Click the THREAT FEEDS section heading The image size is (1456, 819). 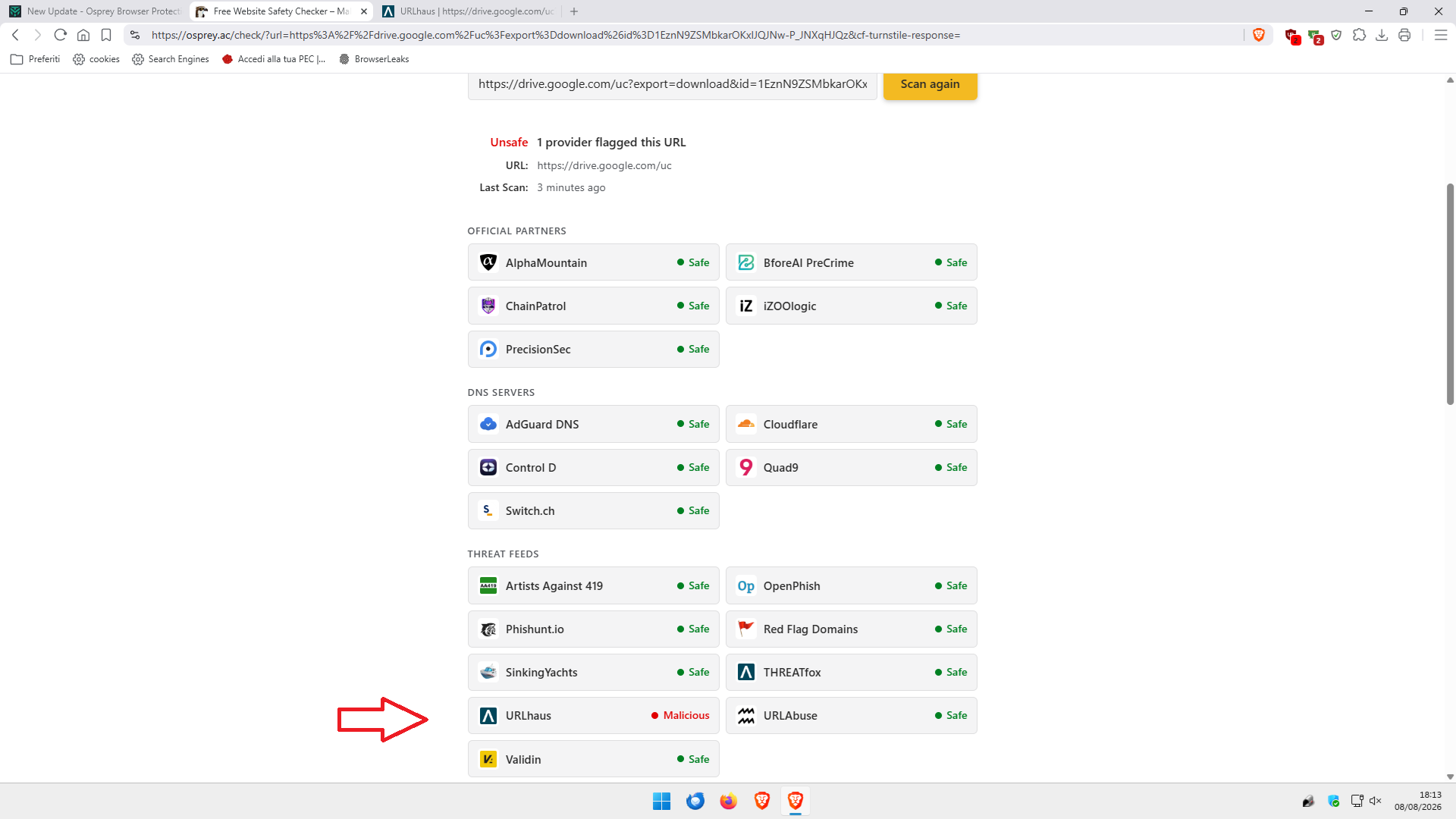click(503, 554)
